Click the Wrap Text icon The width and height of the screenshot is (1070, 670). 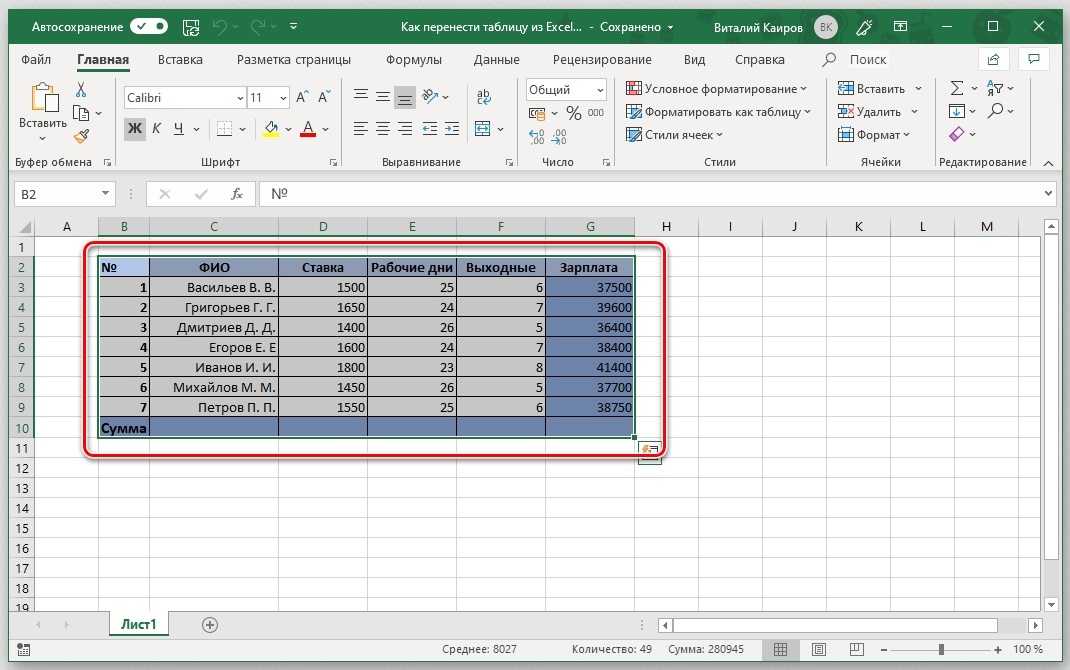[x=484, y=98]
